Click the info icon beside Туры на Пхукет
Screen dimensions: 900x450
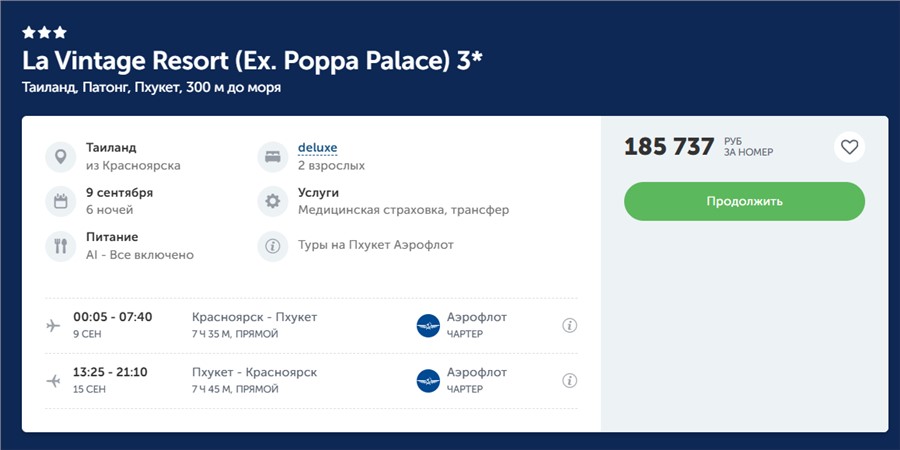[272, 246]
